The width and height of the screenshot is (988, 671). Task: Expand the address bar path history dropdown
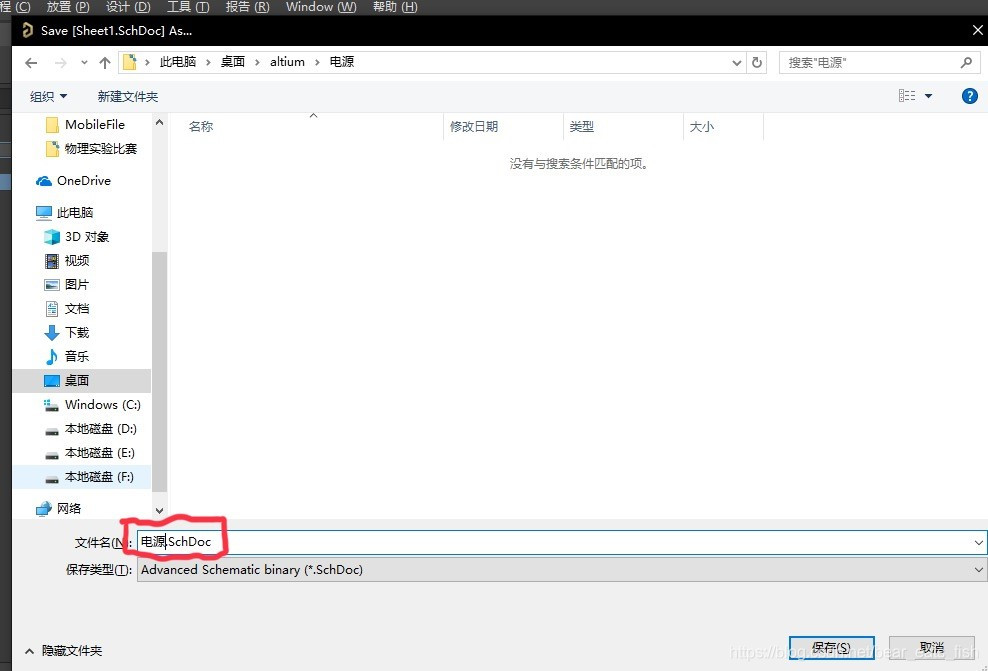coord(737,62)
